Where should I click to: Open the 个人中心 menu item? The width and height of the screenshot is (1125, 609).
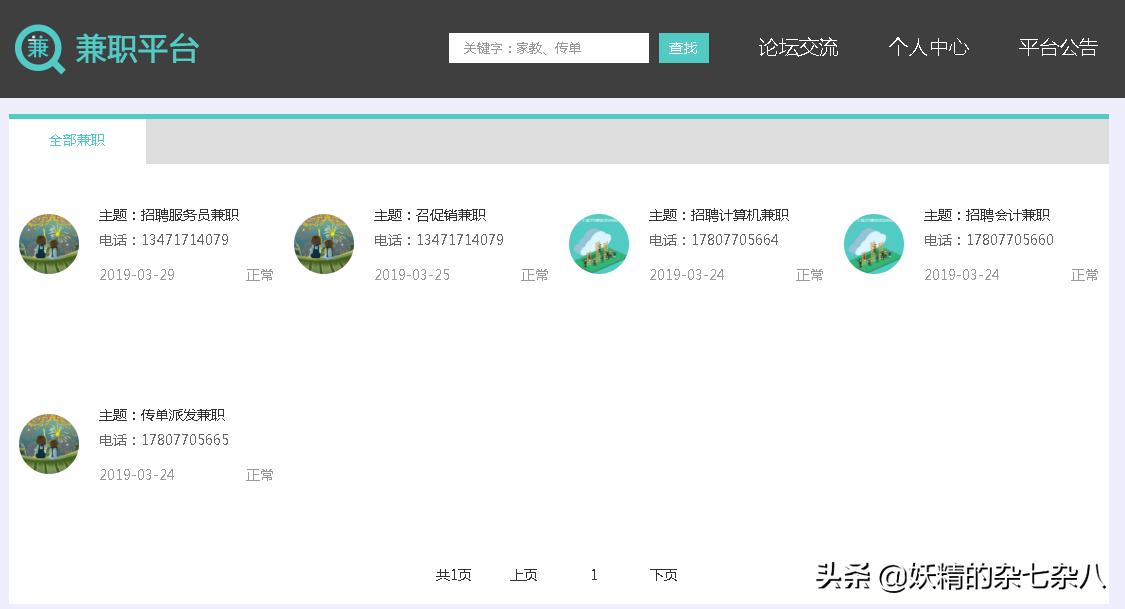pos(929,47)
